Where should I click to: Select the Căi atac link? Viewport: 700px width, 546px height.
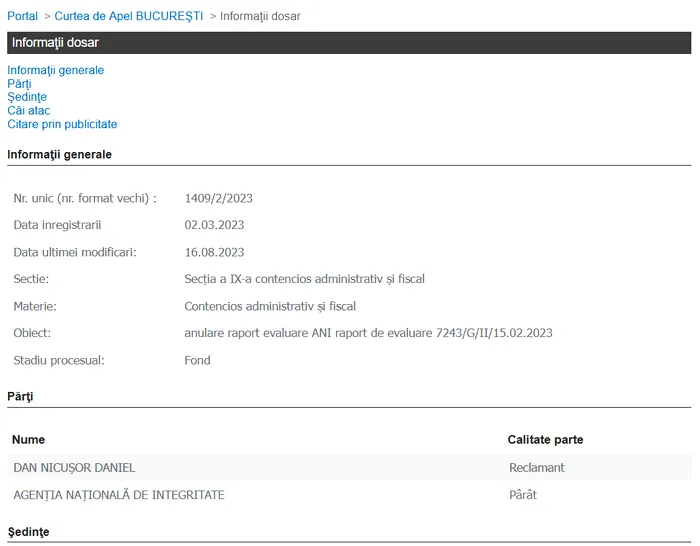pos(28,111)
